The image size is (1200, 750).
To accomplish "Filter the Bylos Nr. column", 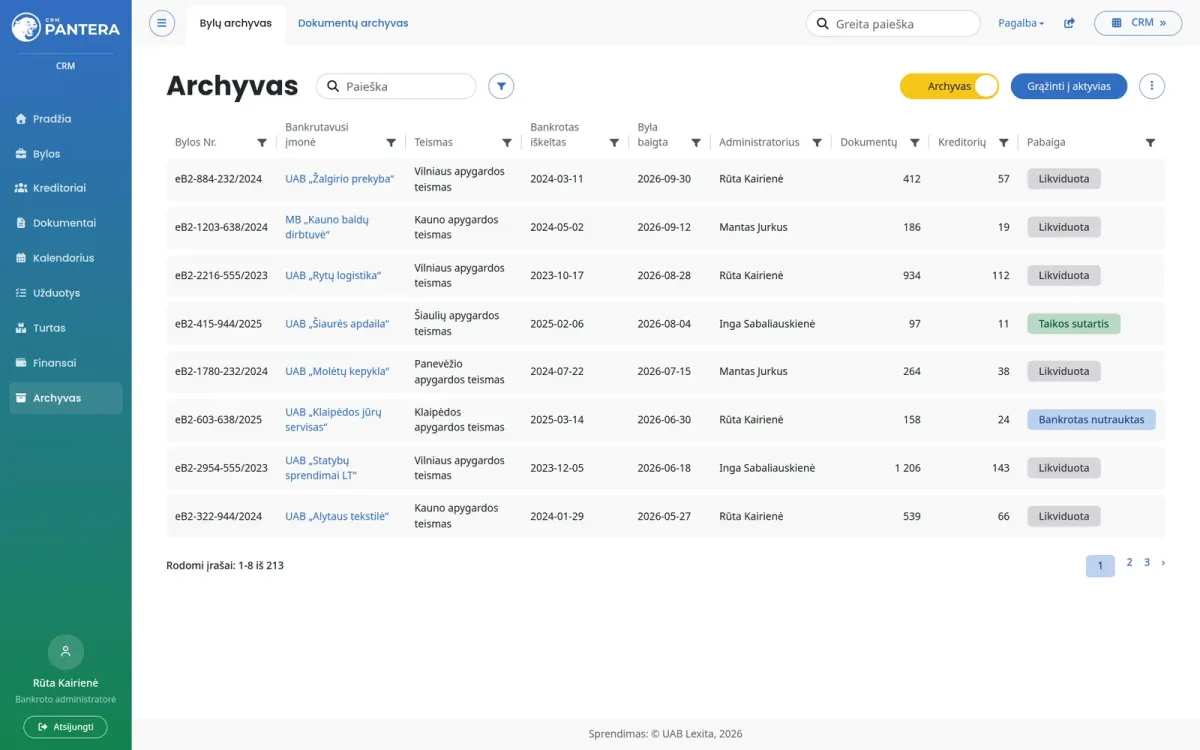I will 262,143.
